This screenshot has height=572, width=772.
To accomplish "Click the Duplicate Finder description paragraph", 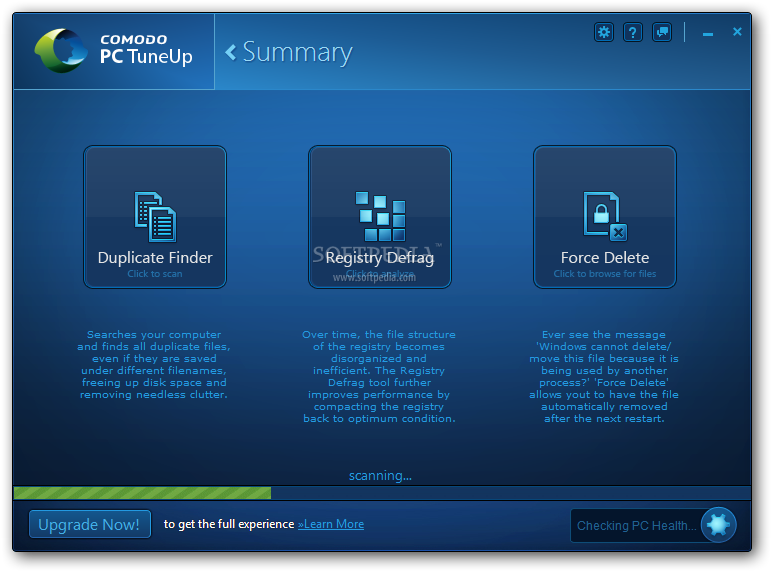I will [154, 364].
